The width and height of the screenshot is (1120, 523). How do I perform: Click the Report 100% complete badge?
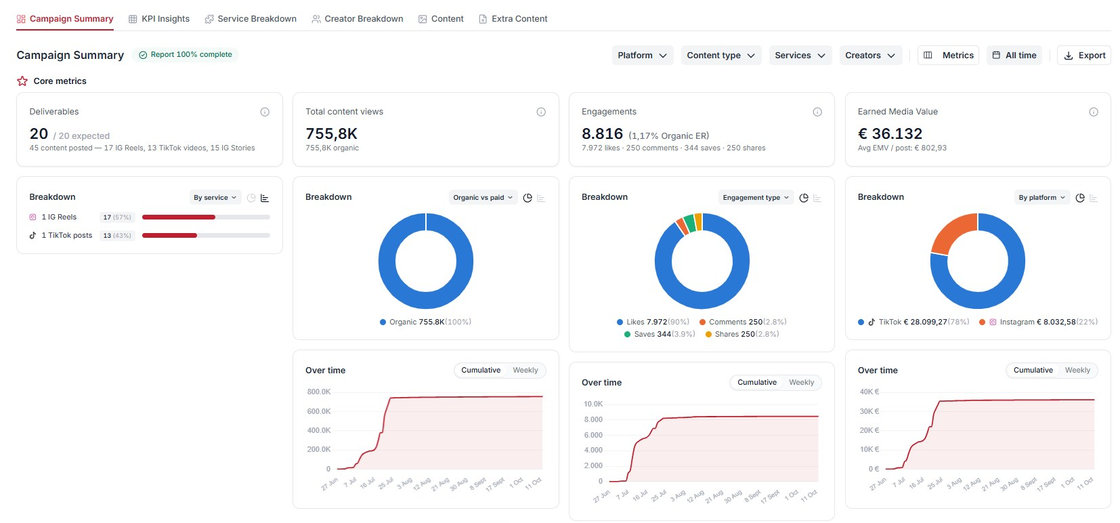click(185, 54)
